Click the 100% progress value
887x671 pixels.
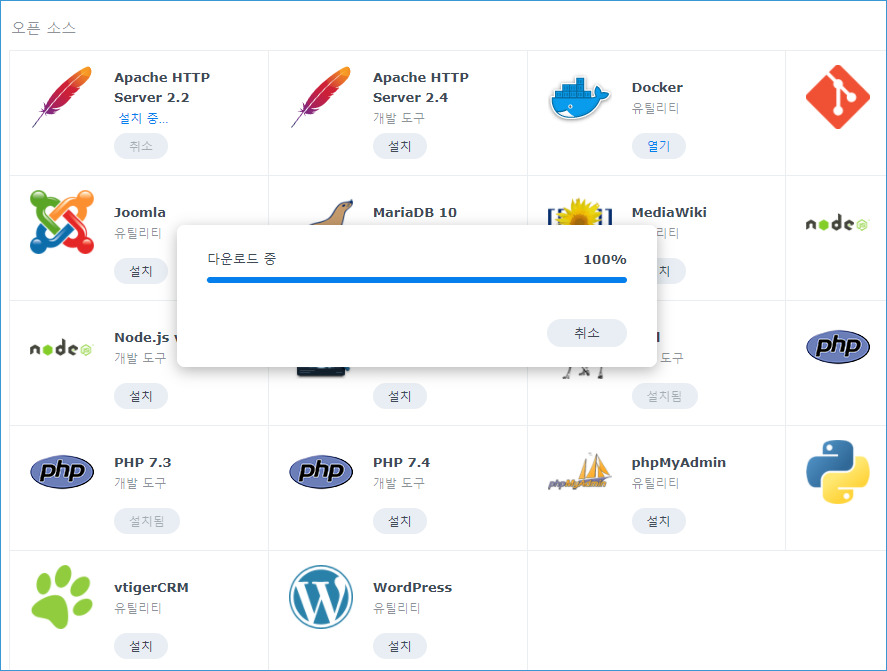click(x=605, y=260)
